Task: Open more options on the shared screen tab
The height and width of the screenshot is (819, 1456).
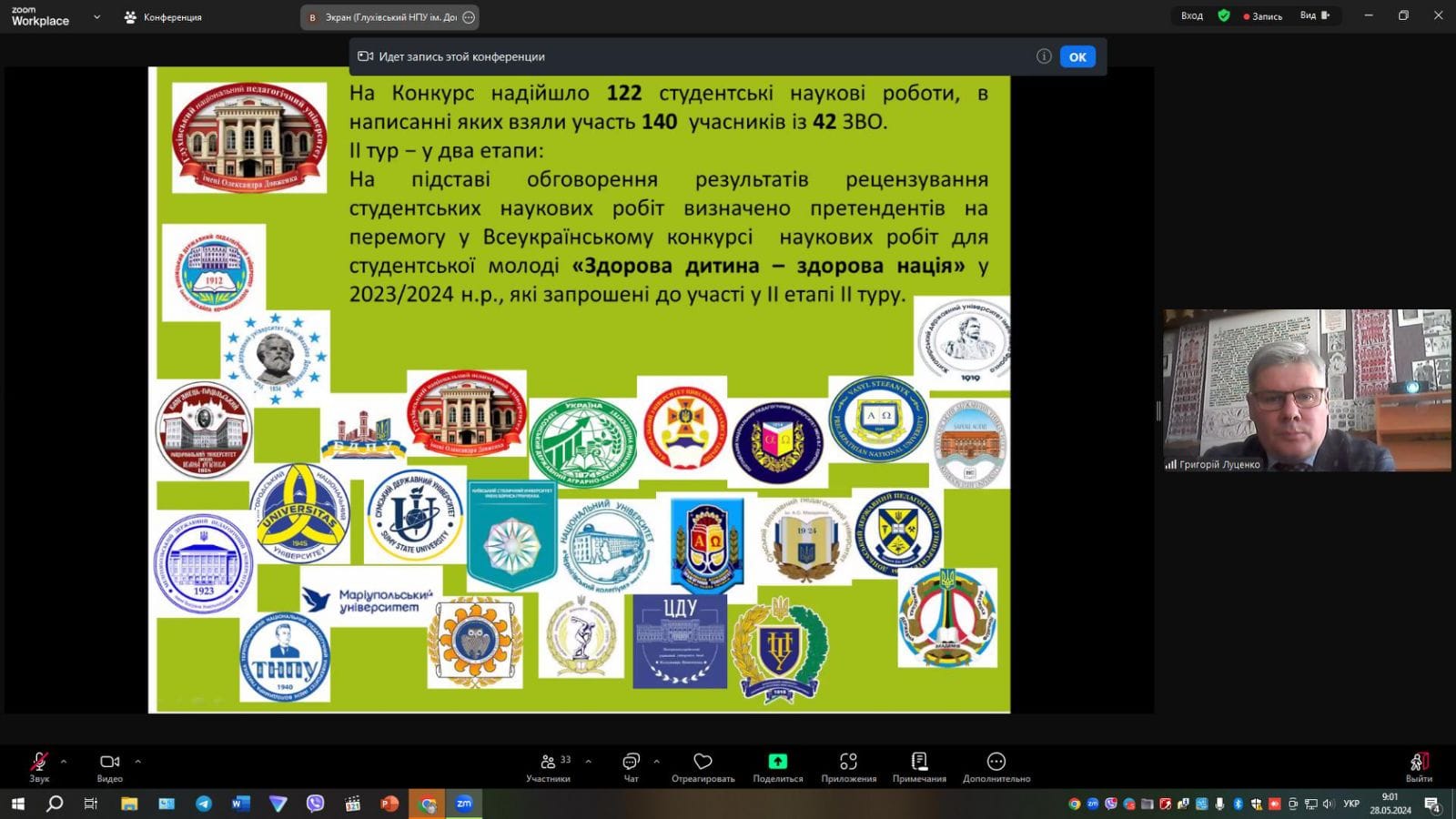Action: click(469, 17)
